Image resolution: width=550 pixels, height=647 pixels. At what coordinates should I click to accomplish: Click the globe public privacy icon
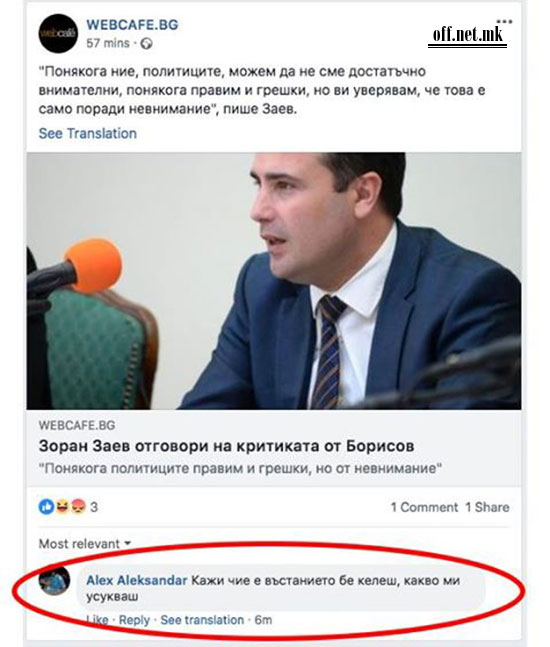[x=146, y=43]
